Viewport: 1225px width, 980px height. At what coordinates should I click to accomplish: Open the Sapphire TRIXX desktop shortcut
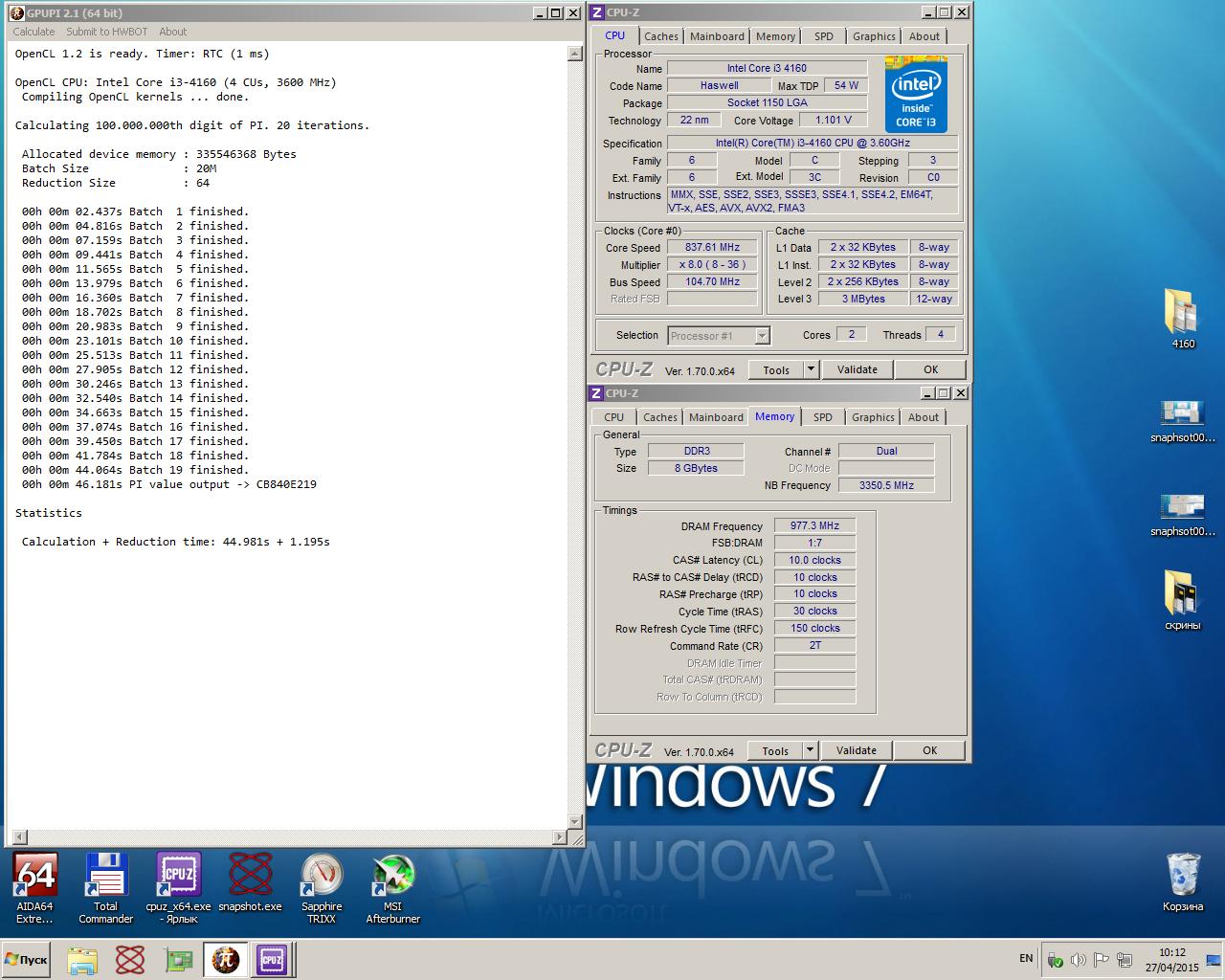322,887
